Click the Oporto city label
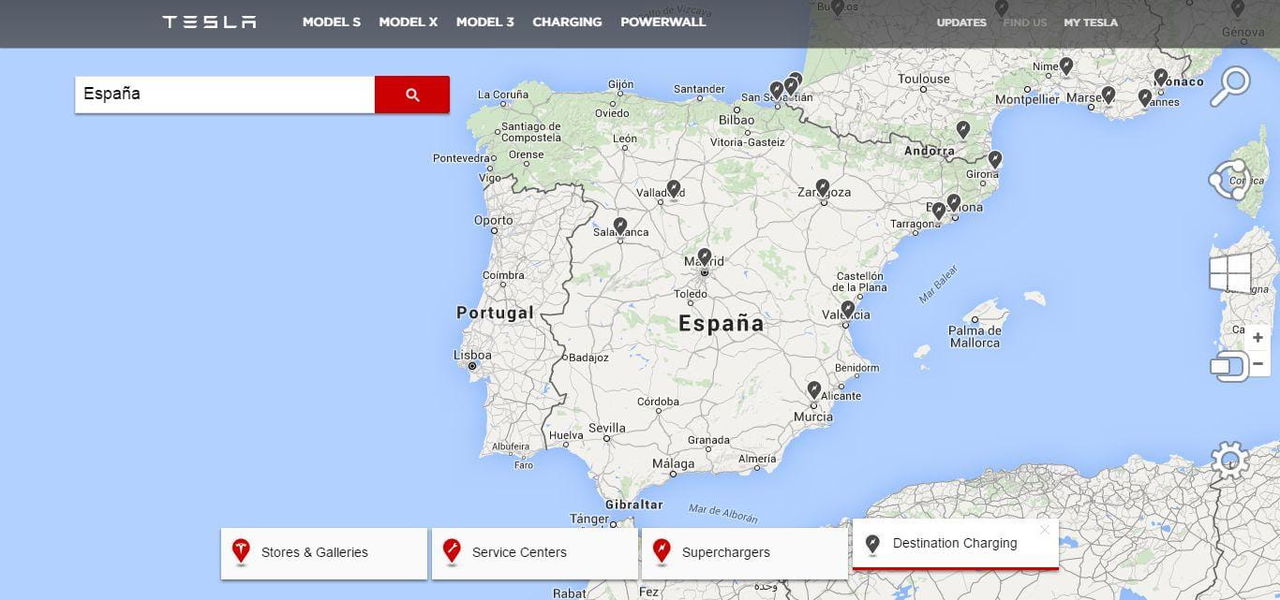 [x=493, y=221]
